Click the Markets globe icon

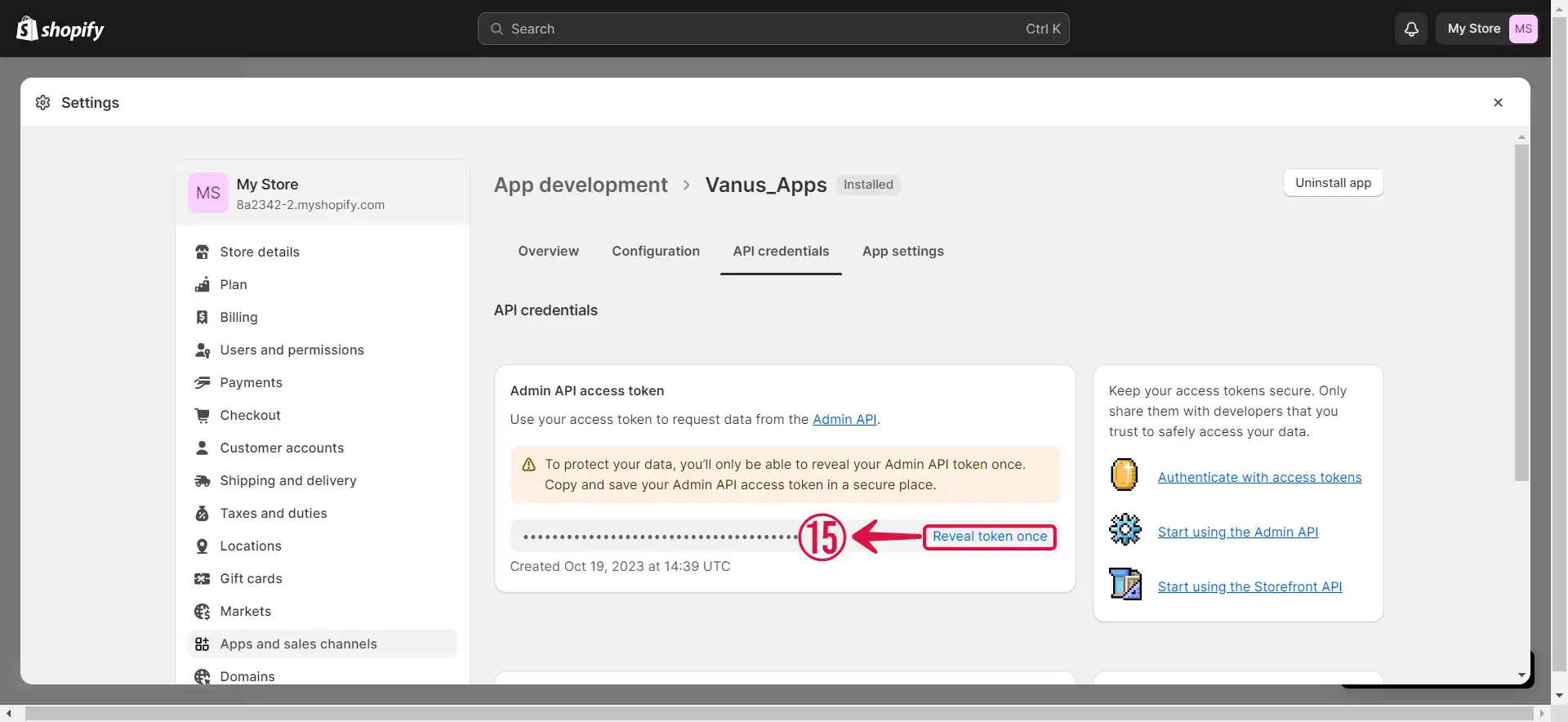click(203, 611)
